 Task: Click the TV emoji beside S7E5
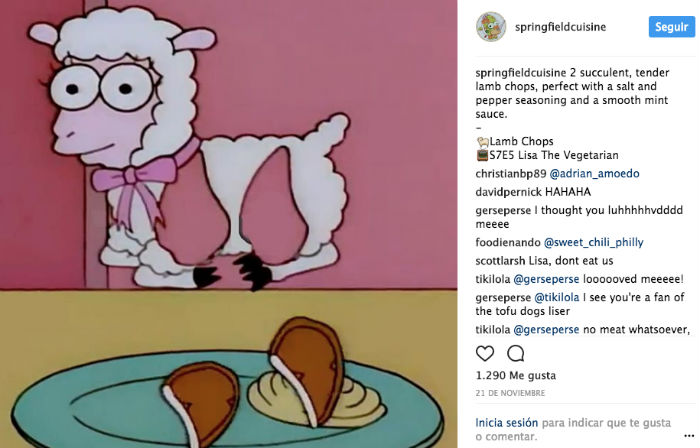tap(482, 155)
